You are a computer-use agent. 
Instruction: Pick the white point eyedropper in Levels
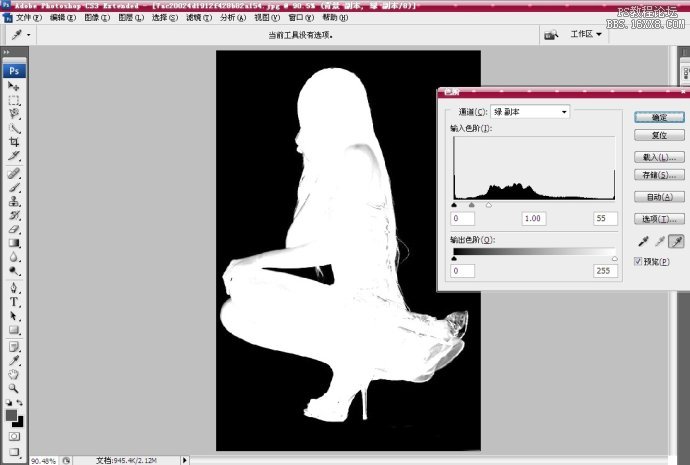[x=676, y=241]
